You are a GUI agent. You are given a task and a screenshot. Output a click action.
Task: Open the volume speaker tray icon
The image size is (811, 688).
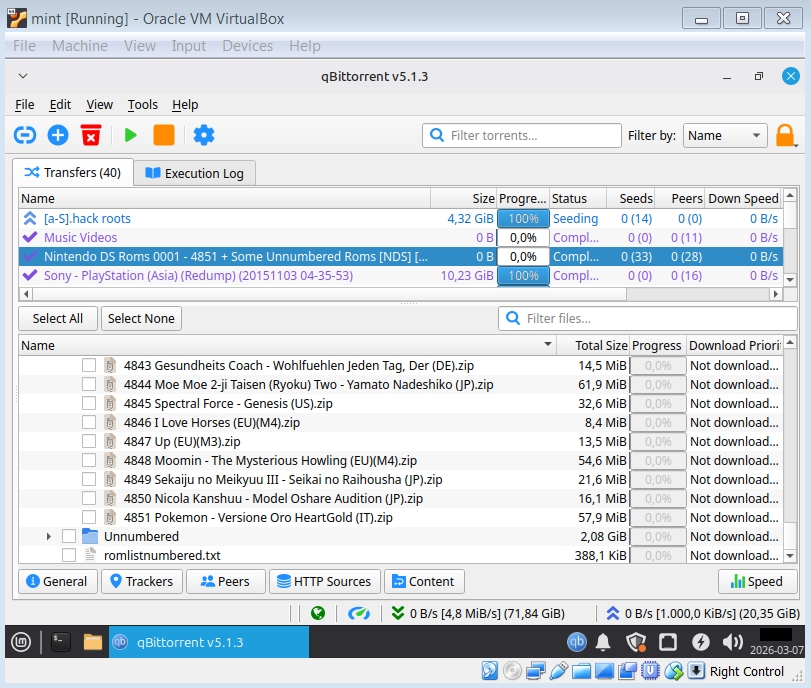732,642
